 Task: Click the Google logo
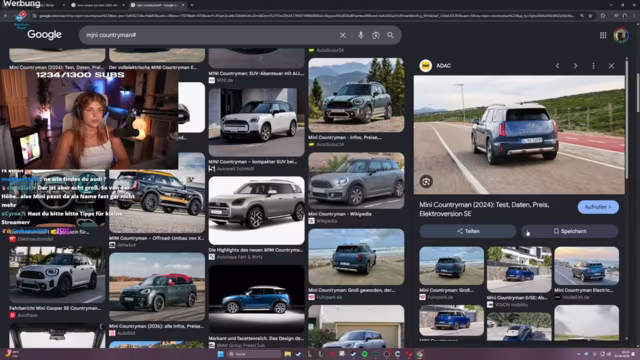44,35
